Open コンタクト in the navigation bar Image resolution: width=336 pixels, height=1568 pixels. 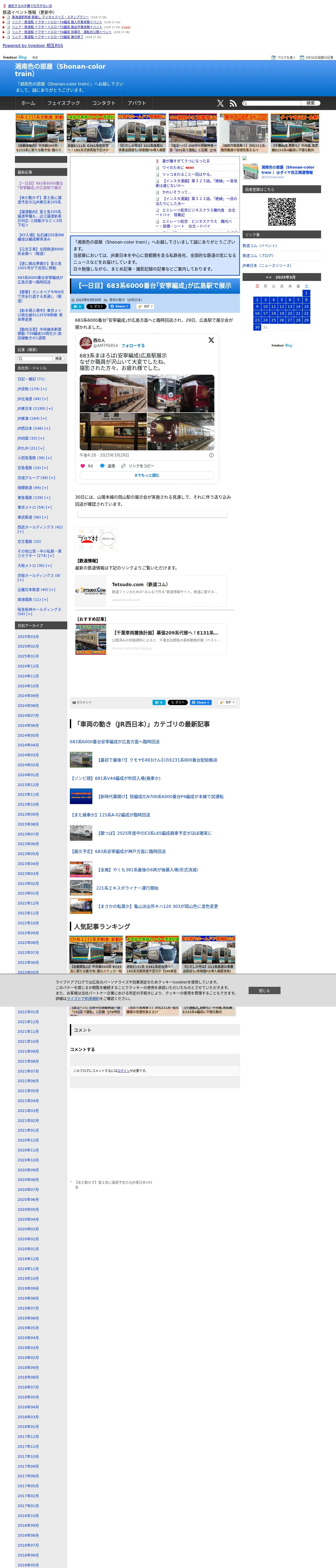[104, 103]
